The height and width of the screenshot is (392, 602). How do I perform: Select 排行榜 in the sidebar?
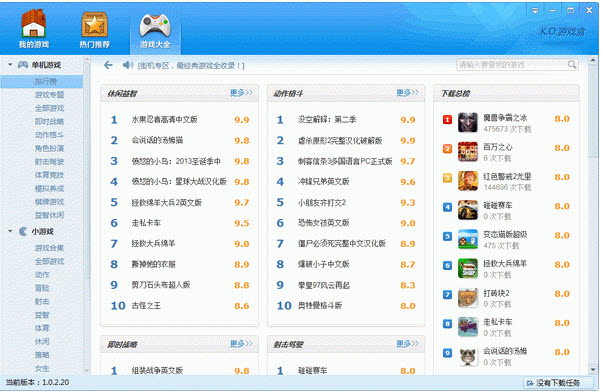click(x=41, y=81)
